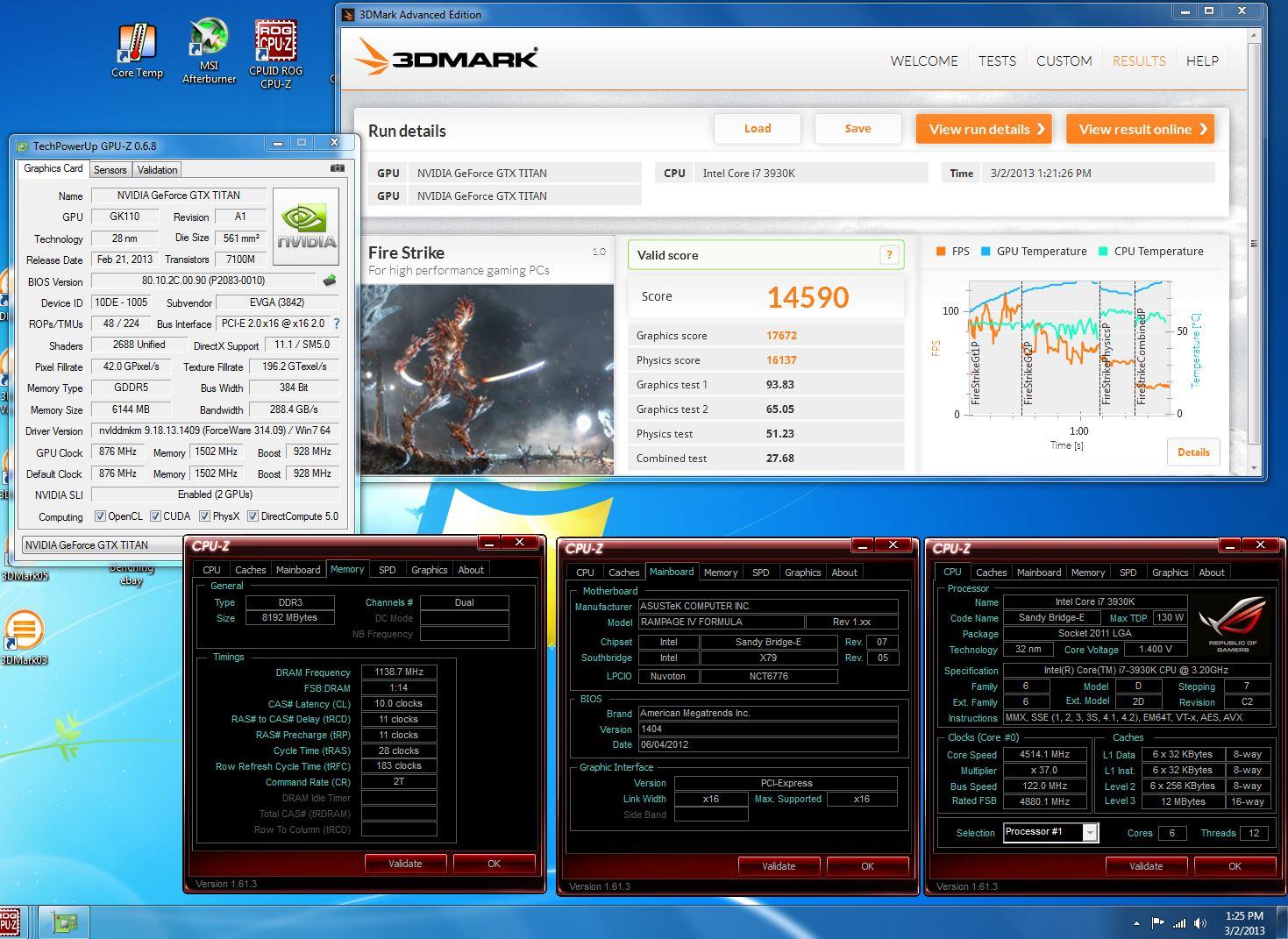Open the TESTS tab in 3DMark
Image resolution: width=1288 pixels, height=939 pixels.
997,60
